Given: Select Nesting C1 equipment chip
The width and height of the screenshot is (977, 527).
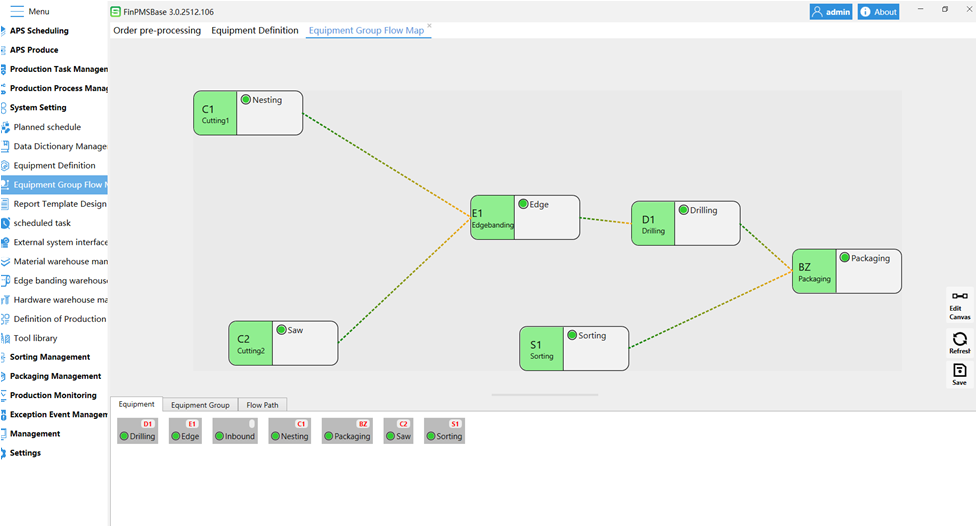Looking at the screenshot, I should click(x=290, y=431).
